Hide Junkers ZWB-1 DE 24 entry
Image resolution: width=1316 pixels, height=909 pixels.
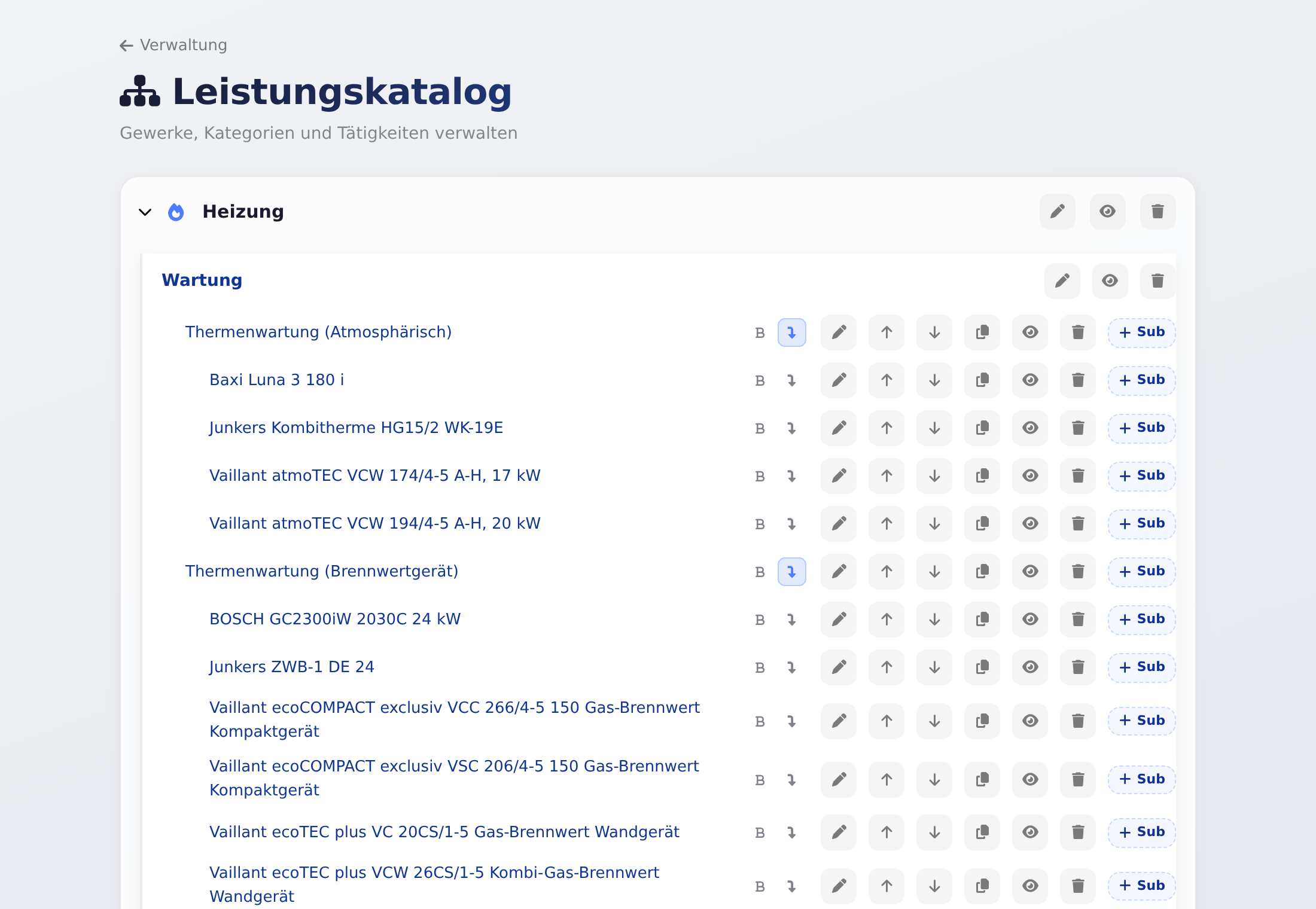click(x=1030, y=667)
